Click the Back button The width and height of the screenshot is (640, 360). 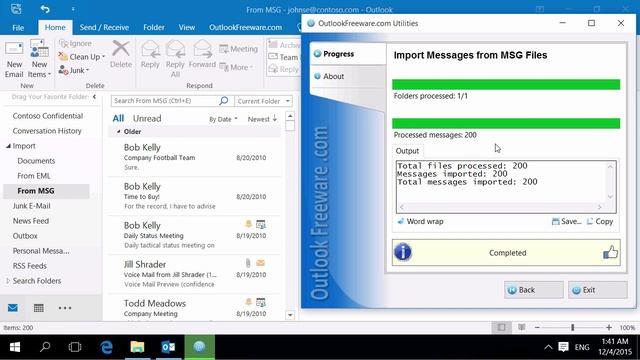pyautogui.click(x=533, y=290)
